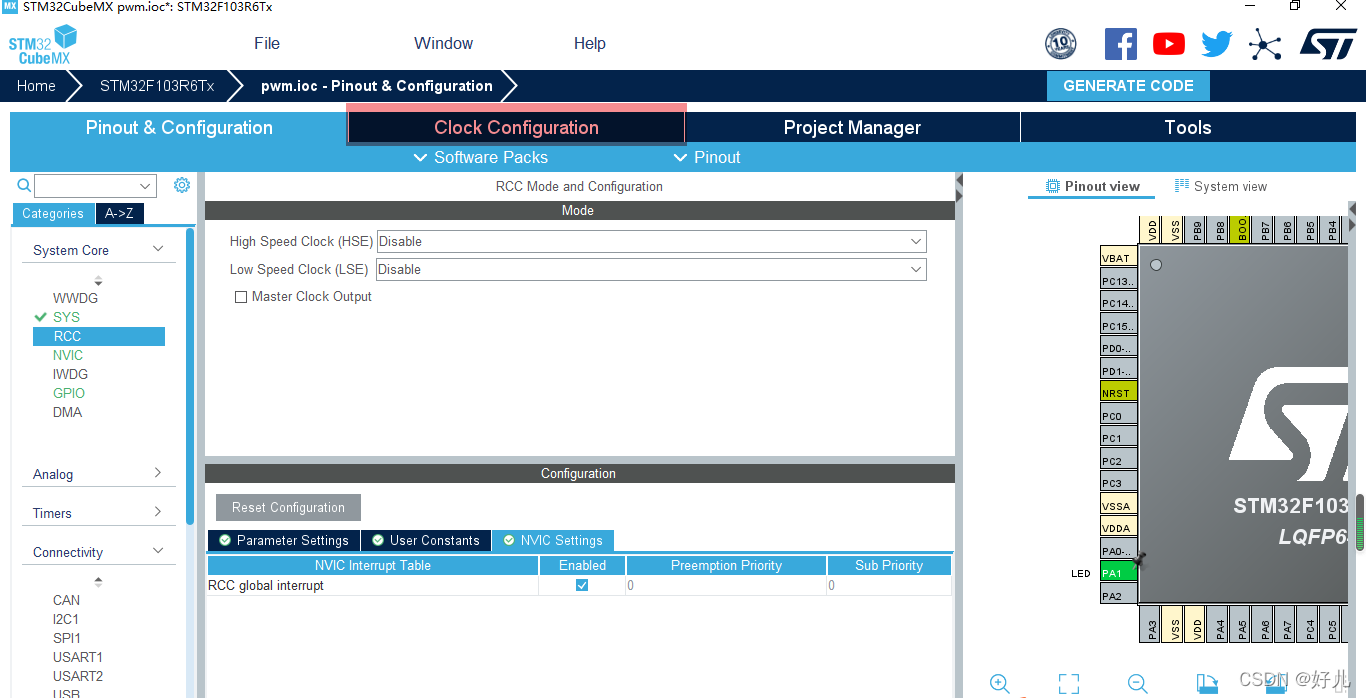Click the STM32CubeMX logo
The image size is (1366, 698).
click(43, 45)
